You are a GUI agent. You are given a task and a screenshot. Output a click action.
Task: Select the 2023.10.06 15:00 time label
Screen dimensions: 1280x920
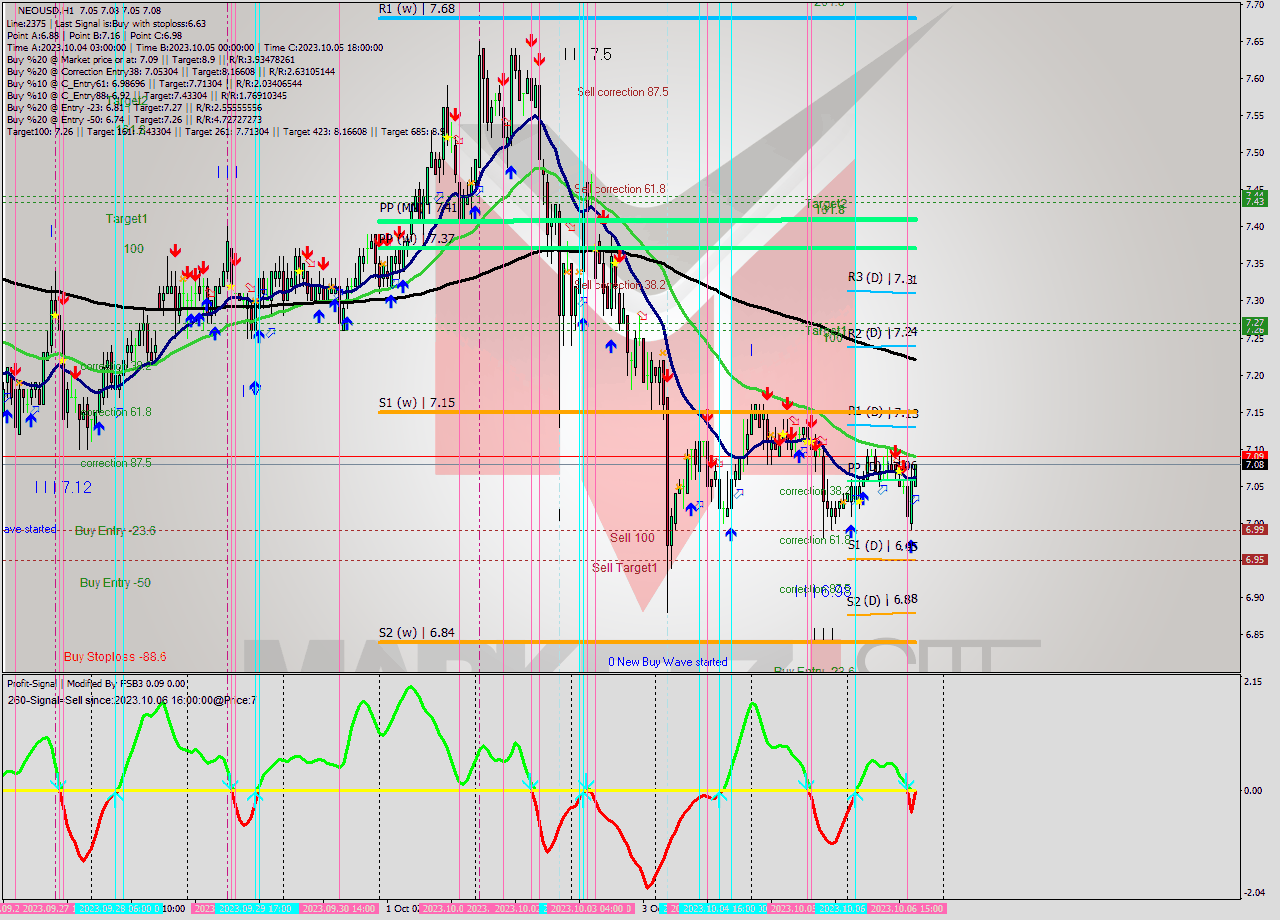(x=907, y=909)
